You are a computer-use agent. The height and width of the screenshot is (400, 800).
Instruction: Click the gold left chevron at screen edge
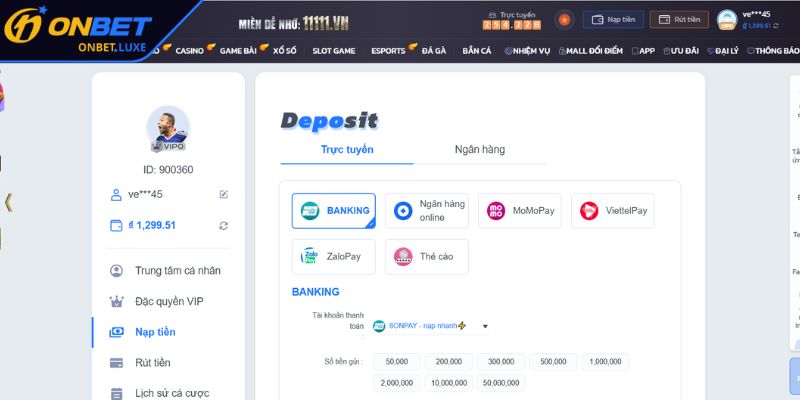click(x=8, y=203)
